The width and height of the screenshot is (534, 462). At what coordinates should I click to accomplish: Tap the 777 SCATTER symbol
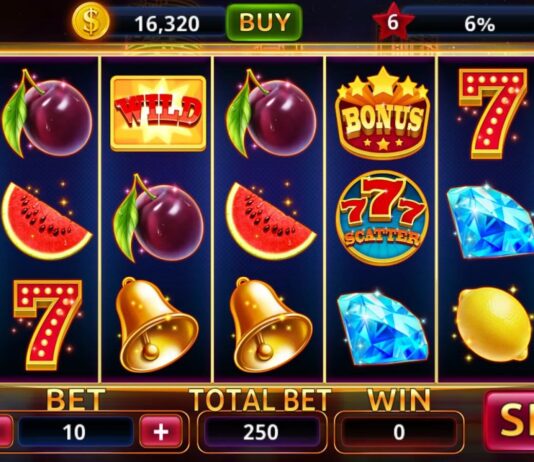click(382, 218)
